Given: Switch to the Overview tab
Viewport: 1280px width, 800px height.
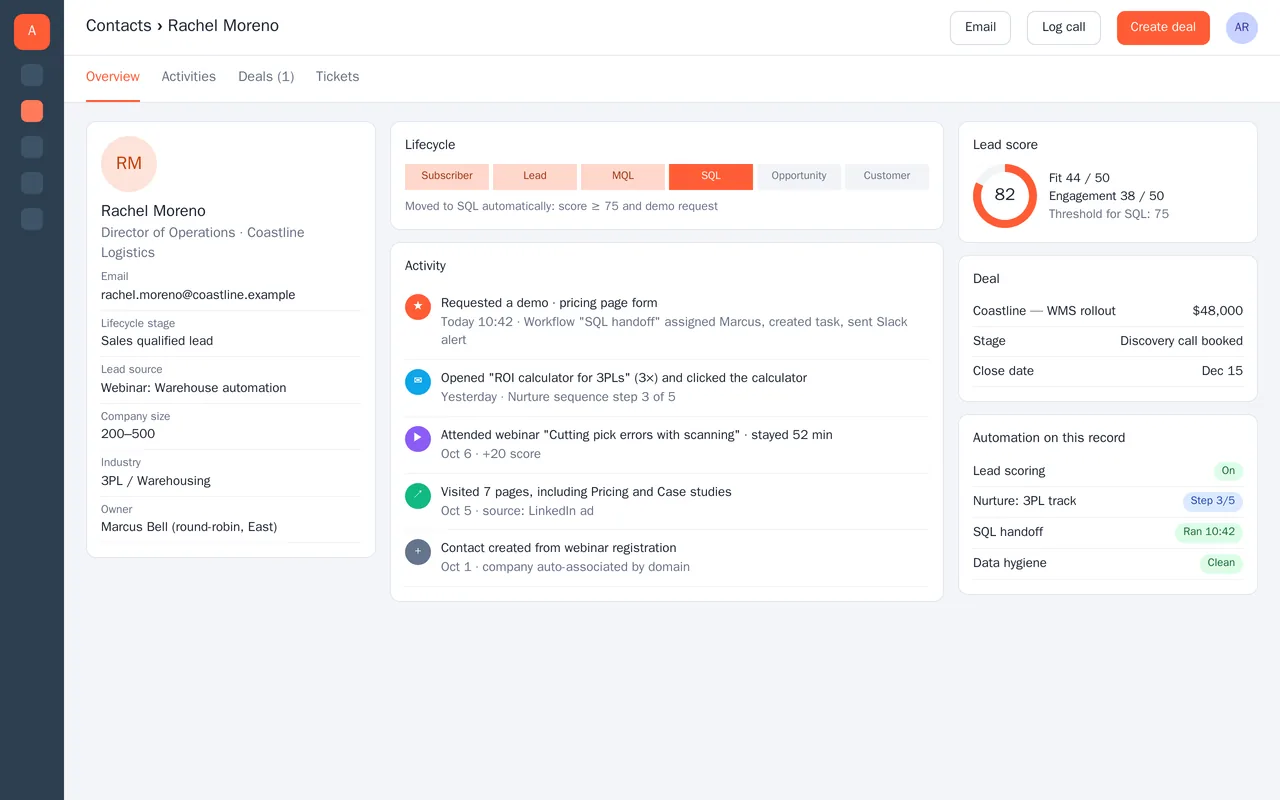Looking at the screenshot, I should click(x=113, y=77).
